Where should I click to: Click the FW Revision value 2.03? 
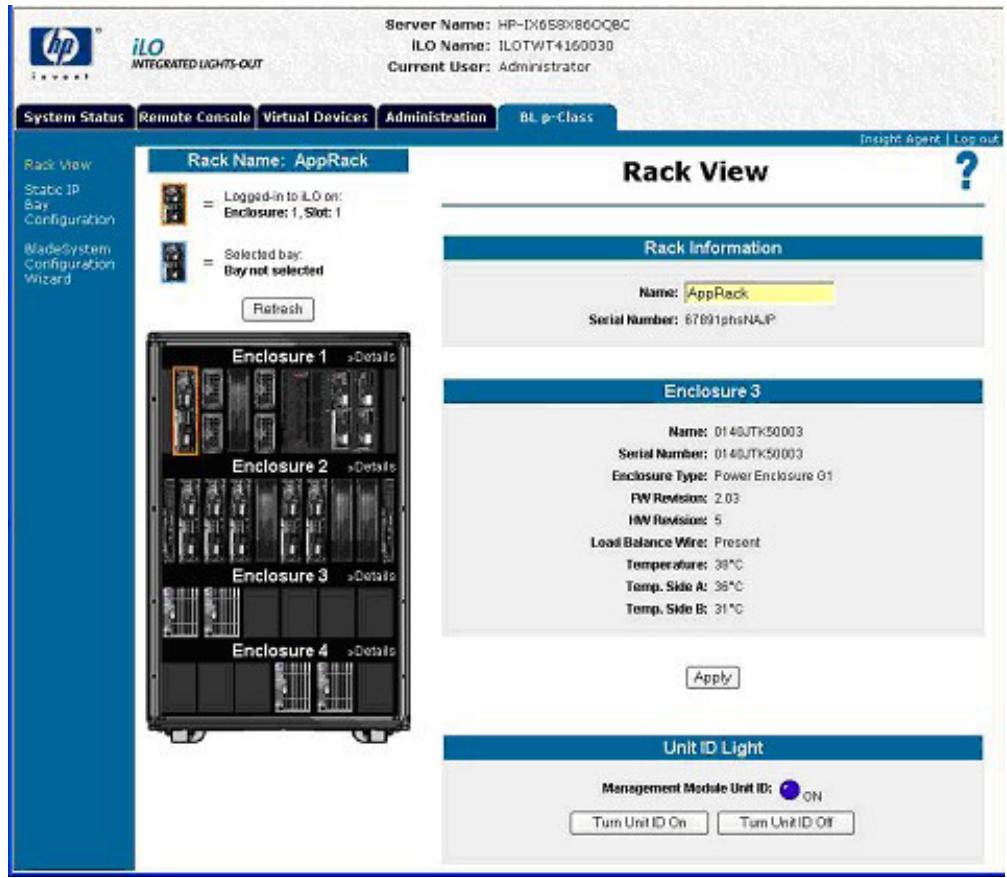(x=727, y=498)
